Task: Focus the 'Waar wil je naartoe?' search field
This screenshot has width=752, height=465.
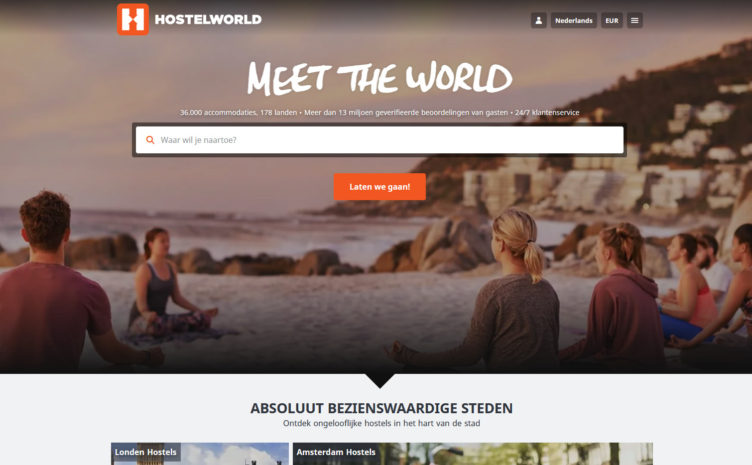Action: click(x=379, y=140)
